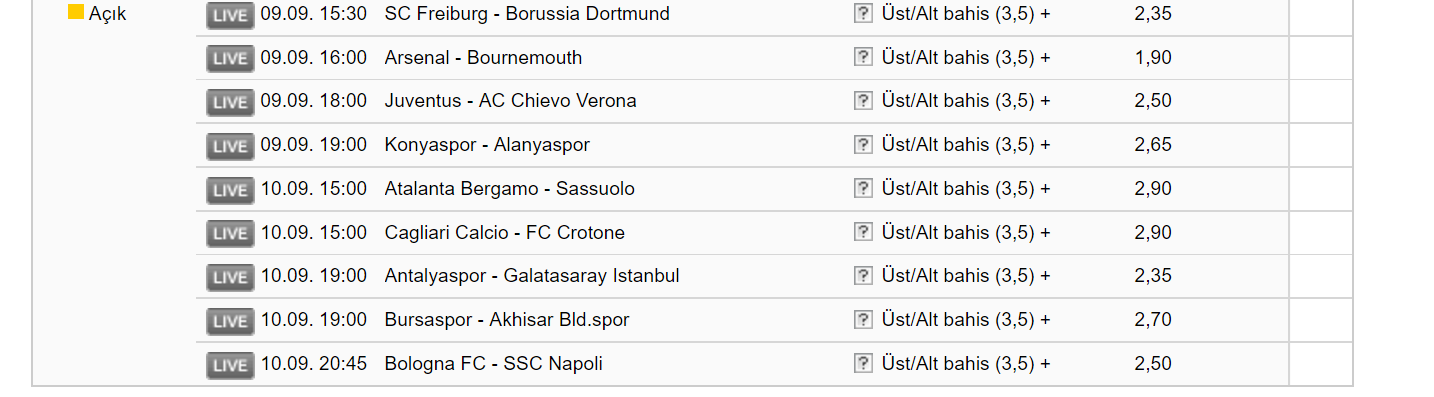The height and width of the screenshot is (397, 1434).
Task: Click the LIVE badge for Bologna FC - SSC Napoli
Action: pos(230,365)
